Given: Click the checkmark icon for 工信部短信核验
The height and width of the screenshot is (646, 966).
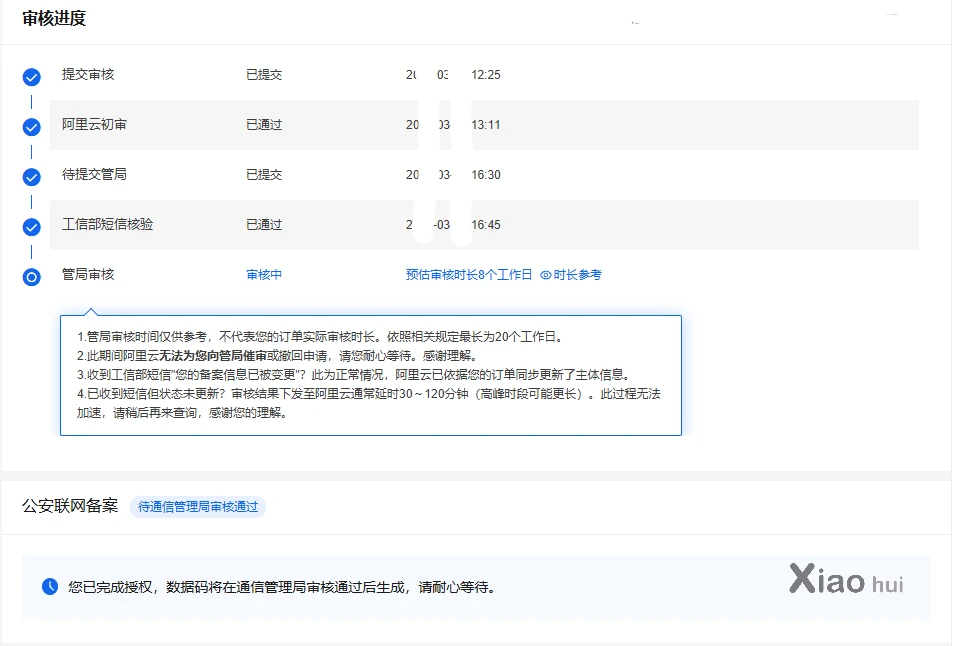Looking at the screenshot, I should click(x=31, y=227).
